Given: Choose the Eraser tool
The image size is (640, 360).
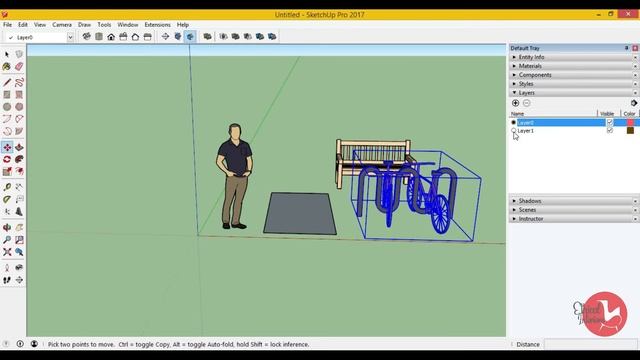Looking at the screenshot, I should [19, 67].
